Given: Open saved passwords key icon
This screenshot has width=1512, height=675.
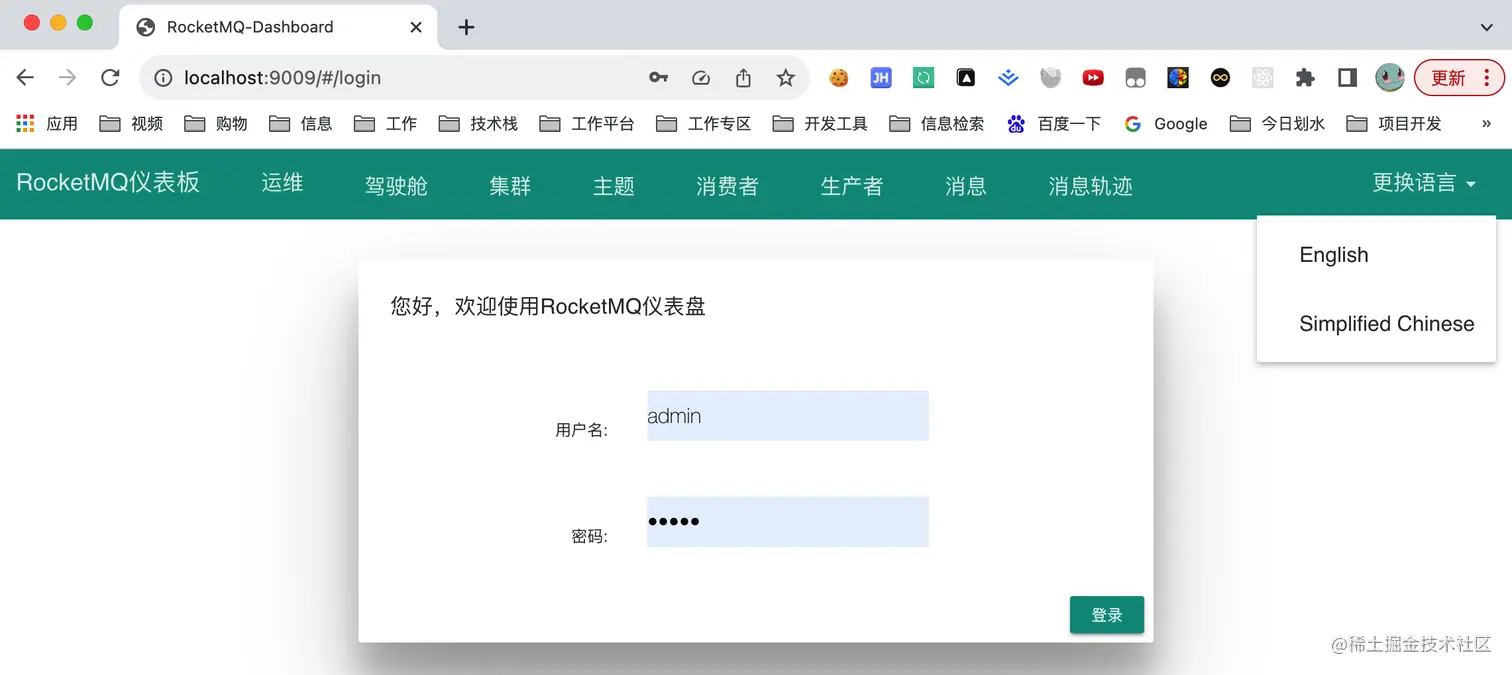Looking at the screenshot, I should [x=658, y=78].
